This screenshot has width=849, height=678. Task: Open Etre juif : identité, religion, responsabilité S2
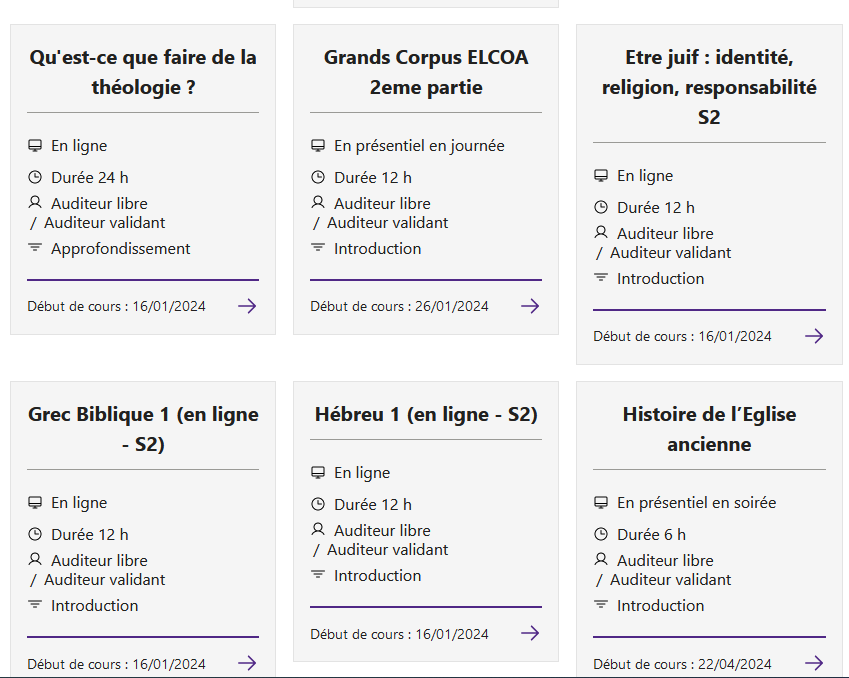tap(709, 87)
